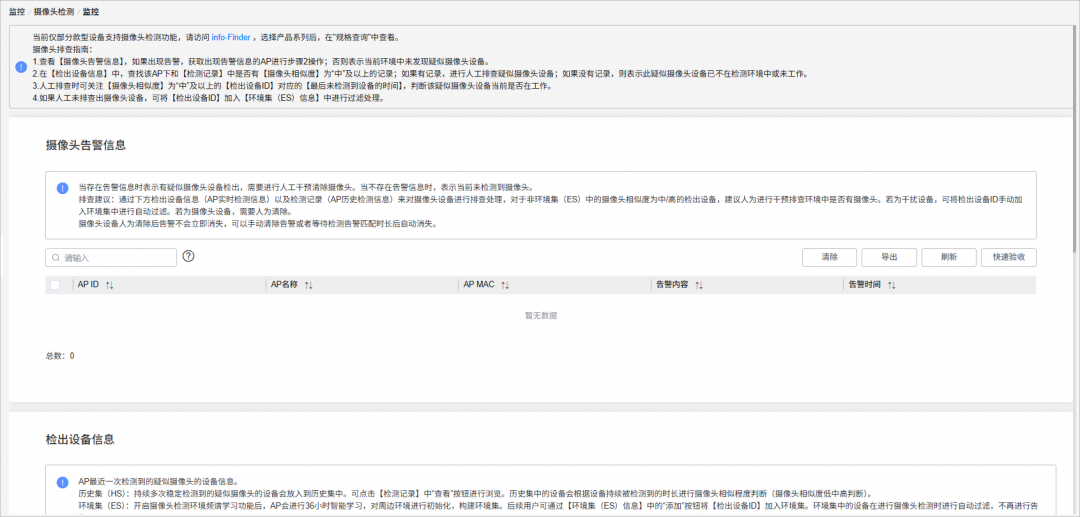Viewport: 1080px width, 517px height.
Task: Sort by AP名称 column arrows
Action: coord(309,285)
